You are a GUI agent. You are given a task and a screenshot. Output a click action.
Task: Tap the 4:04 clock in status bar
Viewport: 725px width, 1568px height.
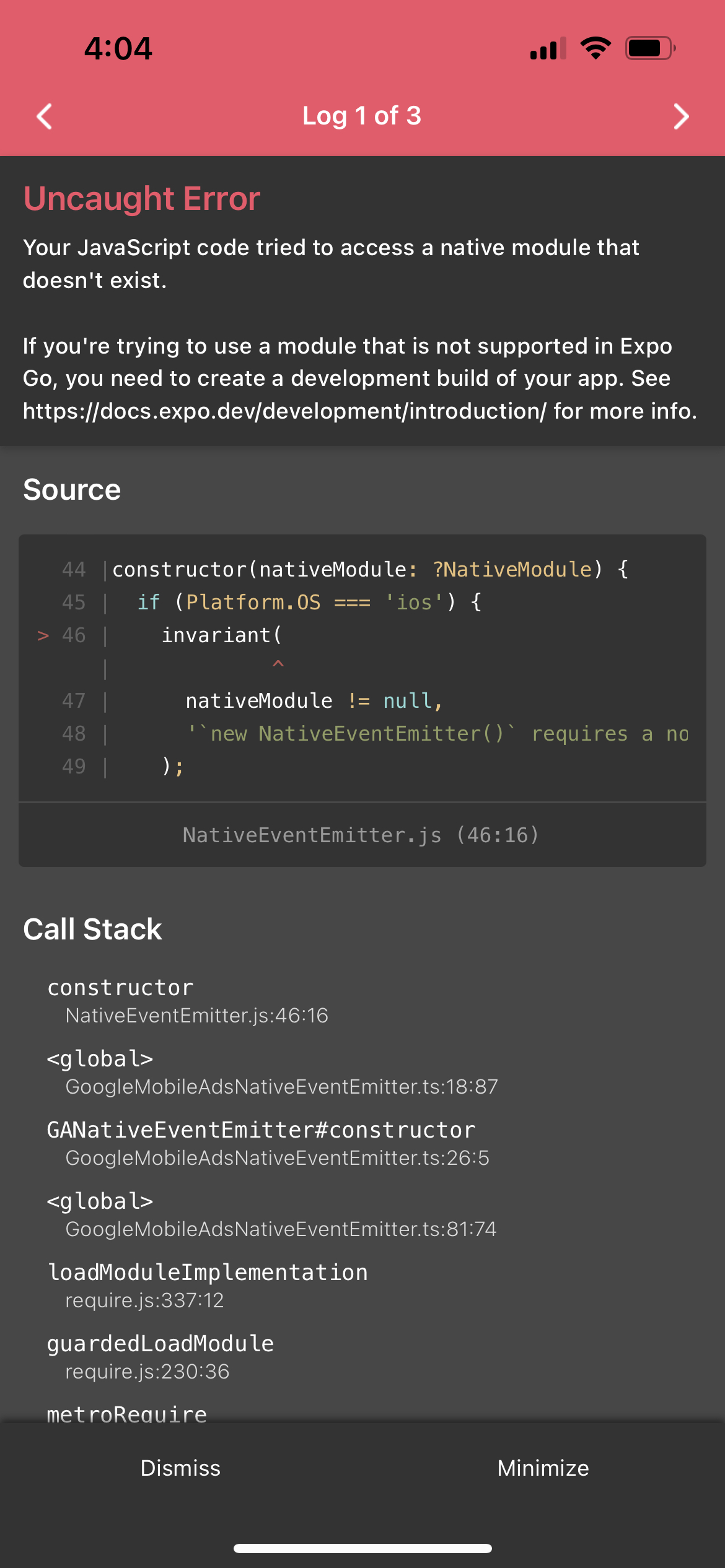pos(118,48)
